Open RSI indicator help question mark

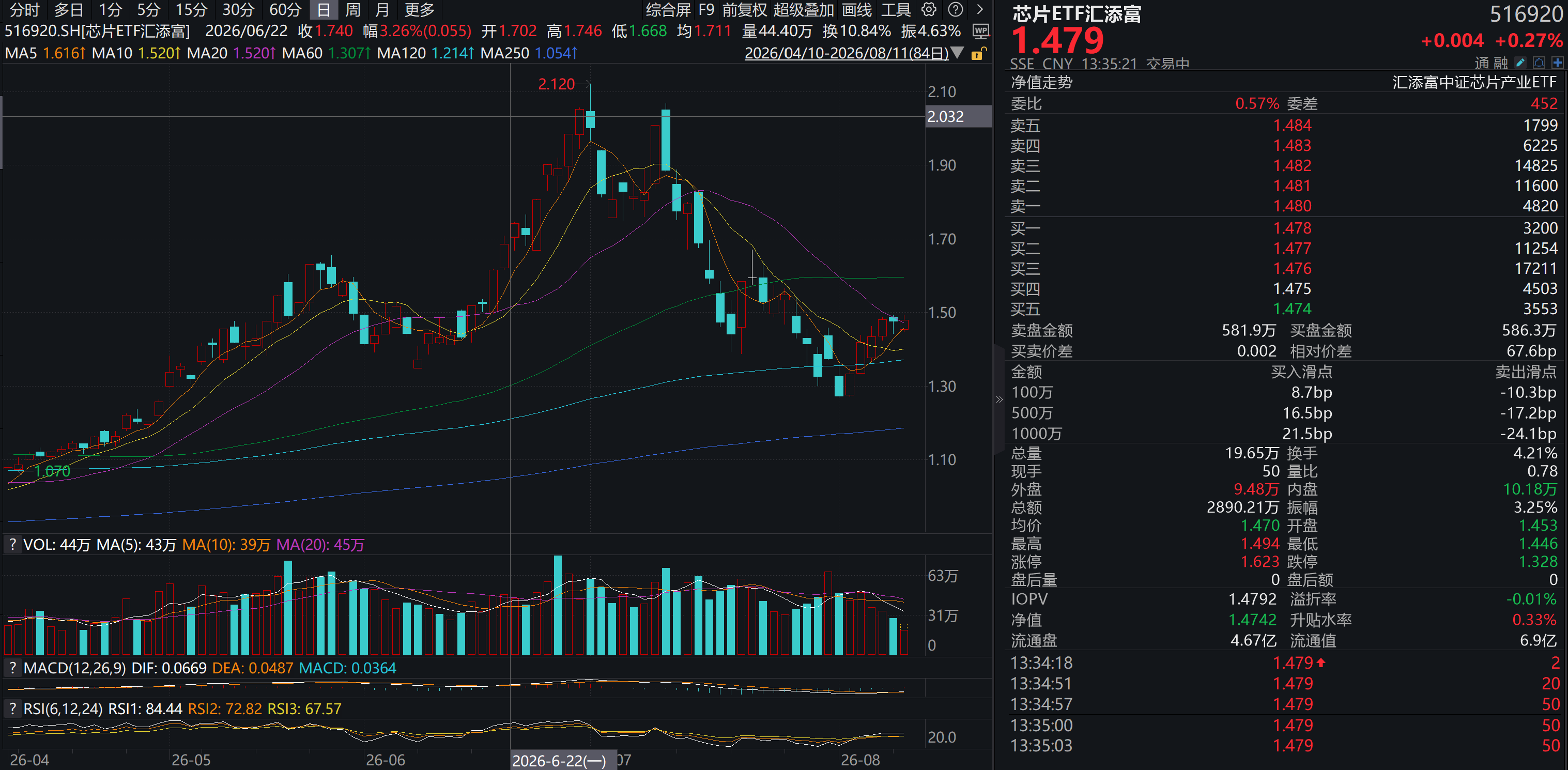click(12, 709)
